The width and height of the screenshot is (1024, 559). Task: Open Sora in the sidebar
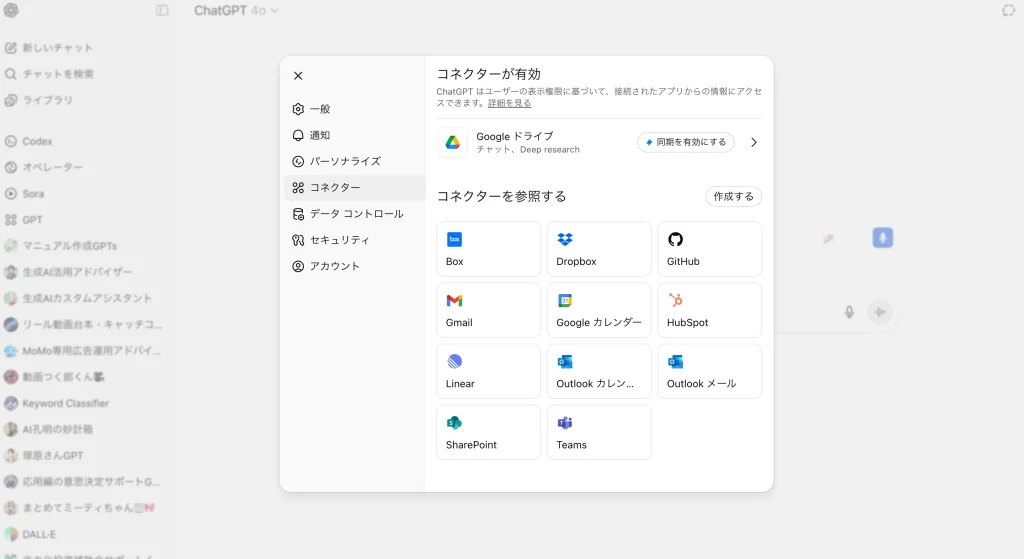coord(25,193)
